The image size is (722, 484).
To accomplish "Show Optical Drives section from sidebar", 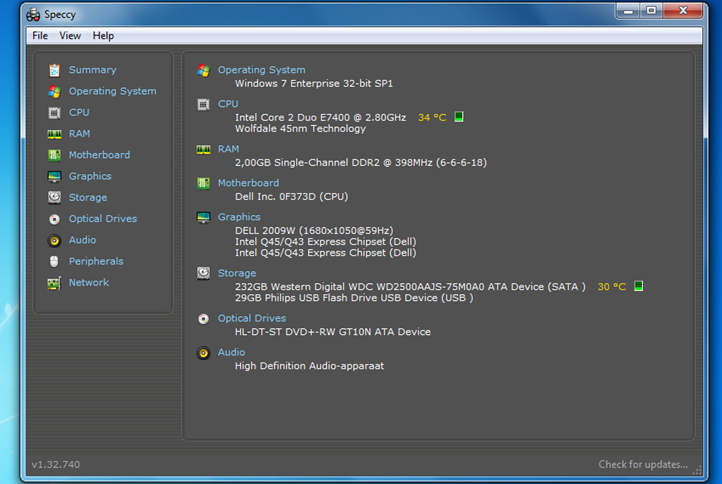I will (x=103, y=219).
